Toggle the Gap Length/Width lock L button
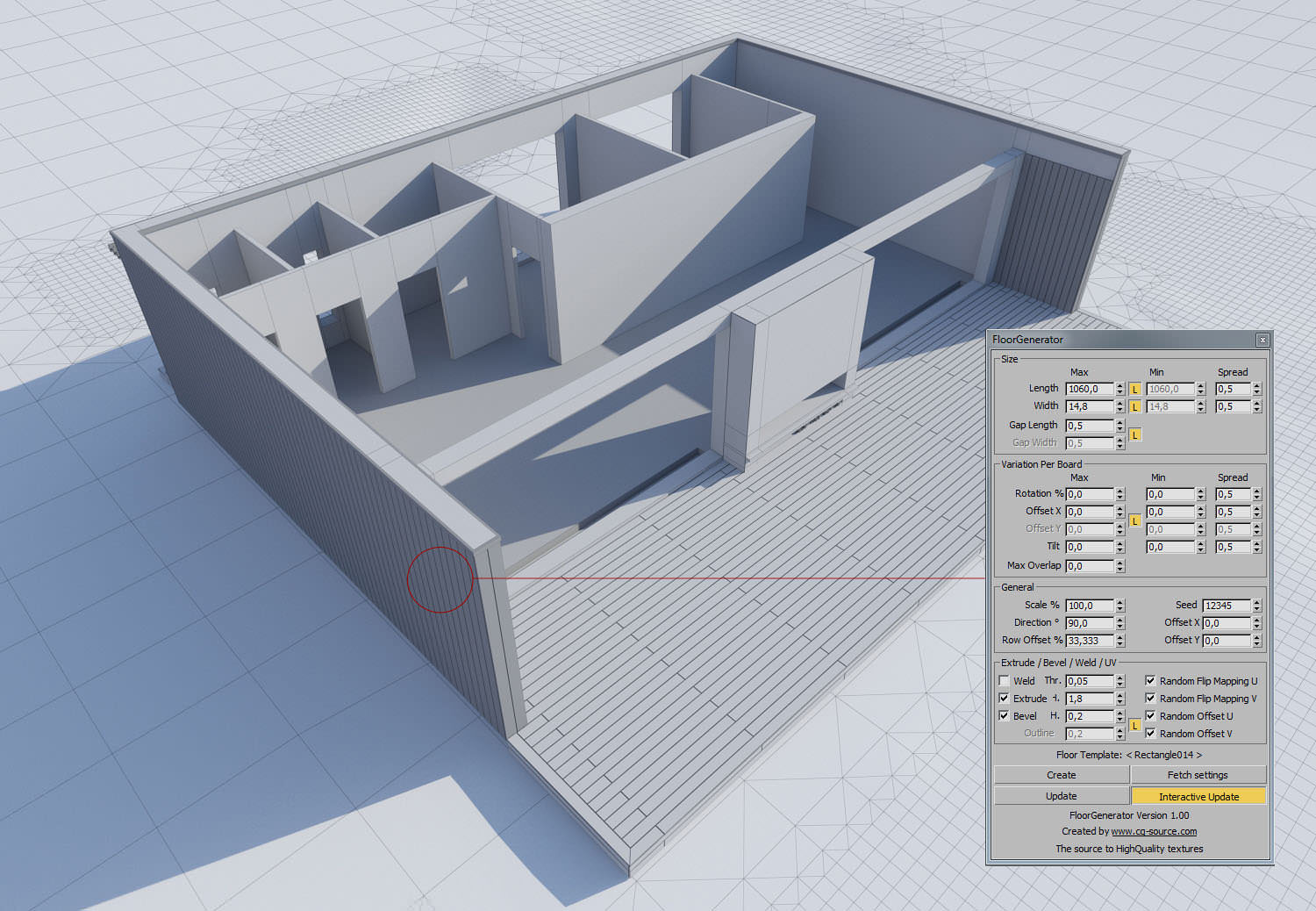This screenshot has width=1316, height=911. click(x=1134, y=434)
